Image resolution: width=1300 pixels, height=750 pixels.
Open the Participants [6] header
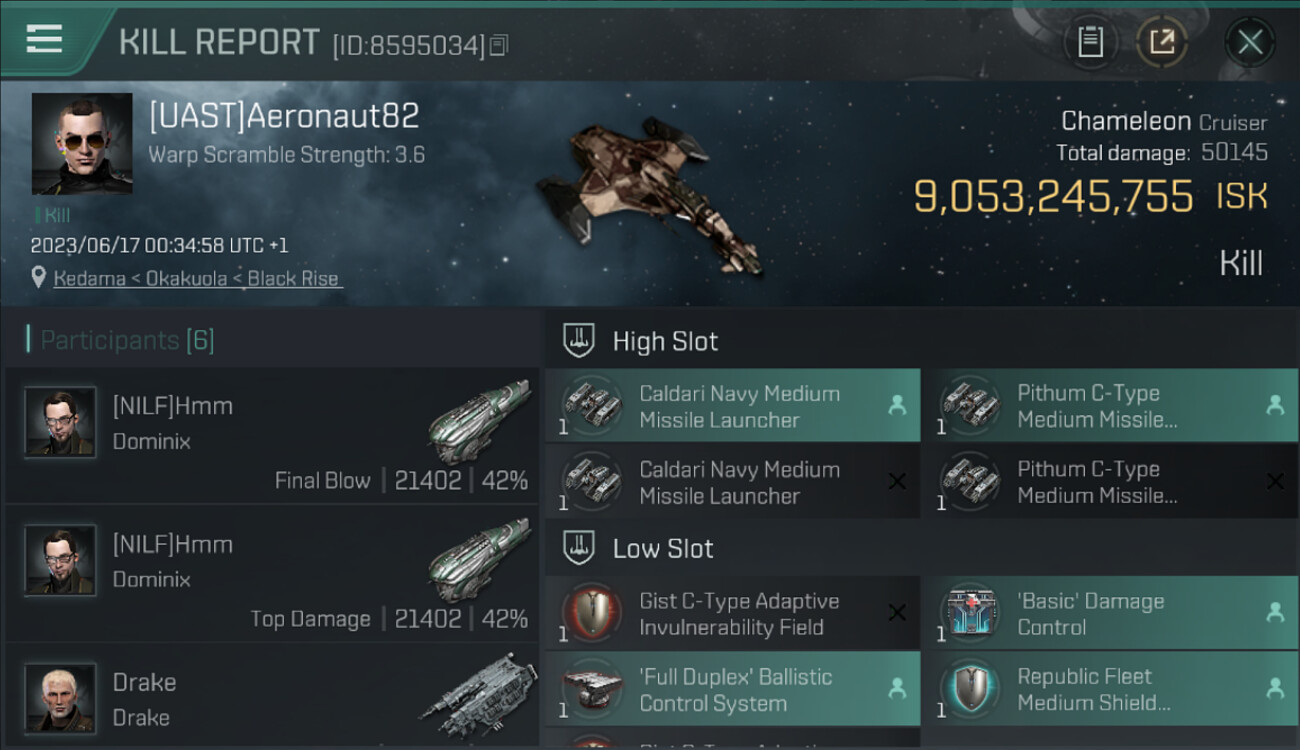[x=126, y=340]
